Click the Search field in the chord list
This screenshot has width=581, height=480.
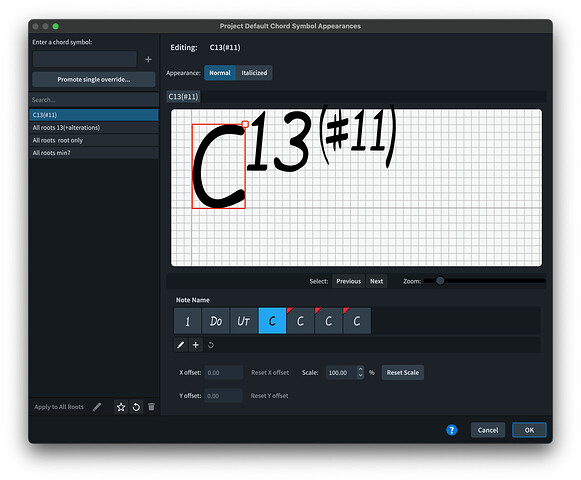point(94,100)
